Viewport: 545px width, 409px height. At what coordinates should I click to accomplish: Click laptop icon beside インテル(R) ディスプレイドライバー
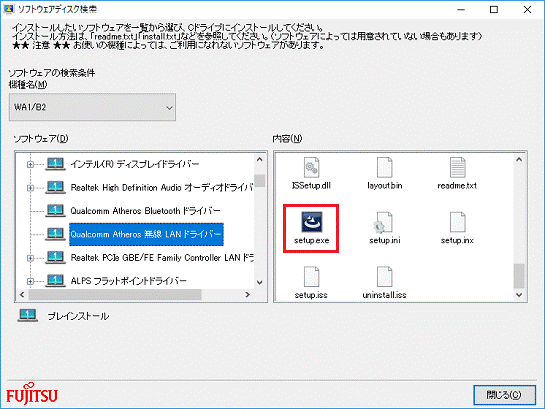pos(55,164)
